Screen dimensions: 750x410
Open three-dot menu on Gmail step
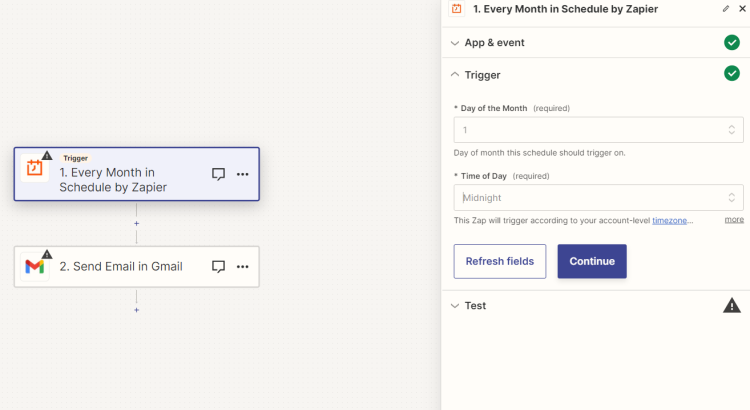tap(242, 267)
